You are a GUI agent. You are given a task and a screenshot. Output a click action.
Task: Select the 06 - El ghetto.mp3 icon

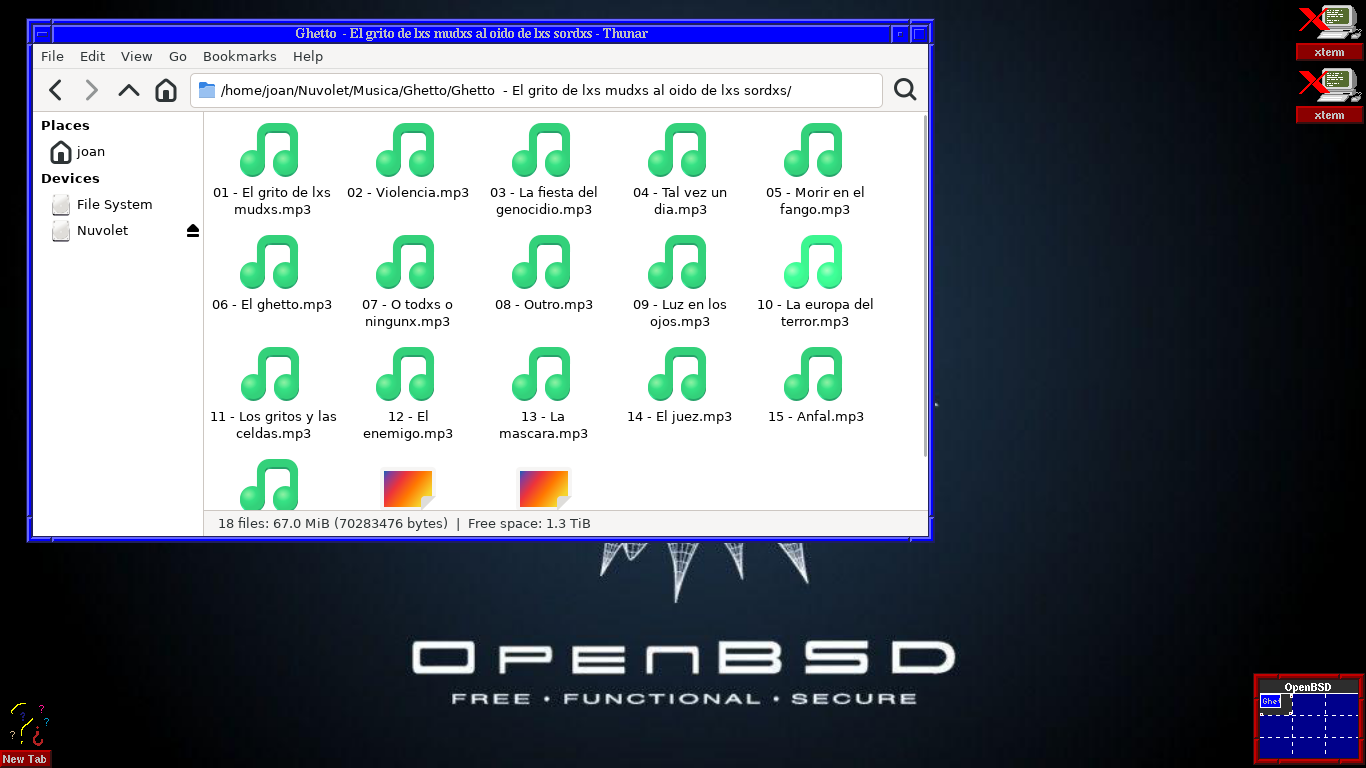270,262
